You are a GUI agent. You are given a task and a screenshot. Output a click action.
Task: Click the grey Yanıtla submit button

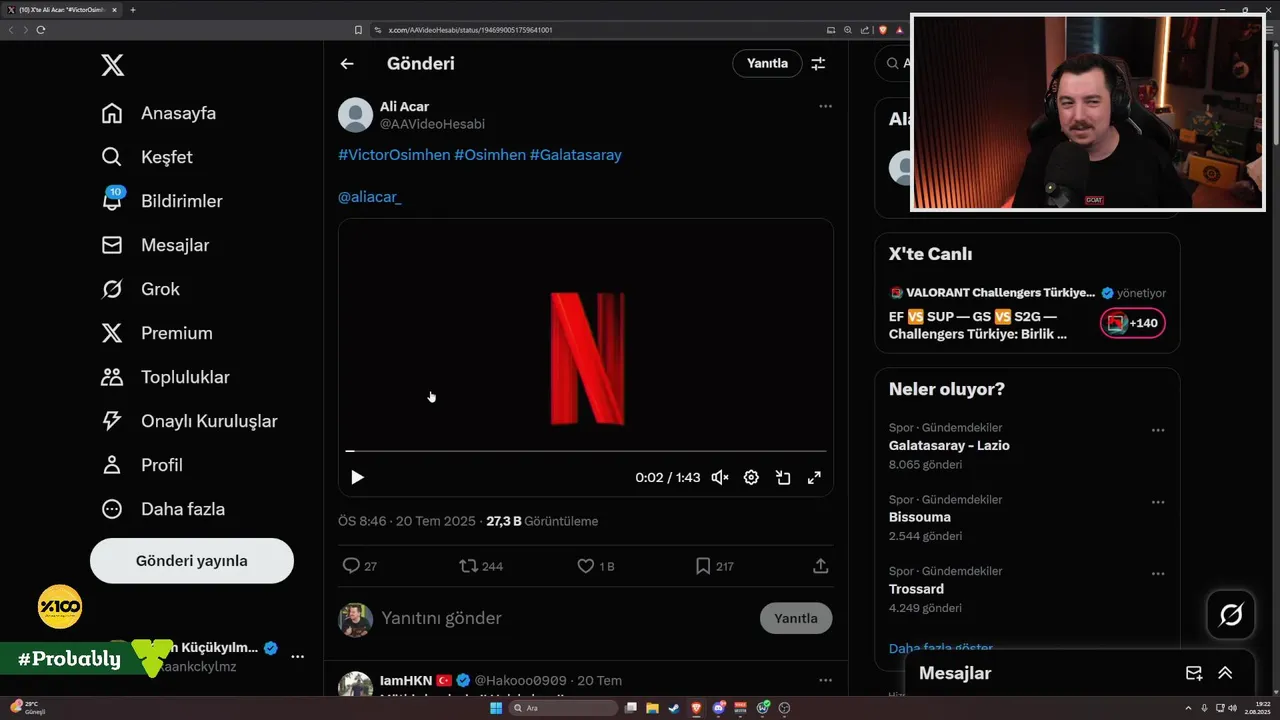point(796,618)
